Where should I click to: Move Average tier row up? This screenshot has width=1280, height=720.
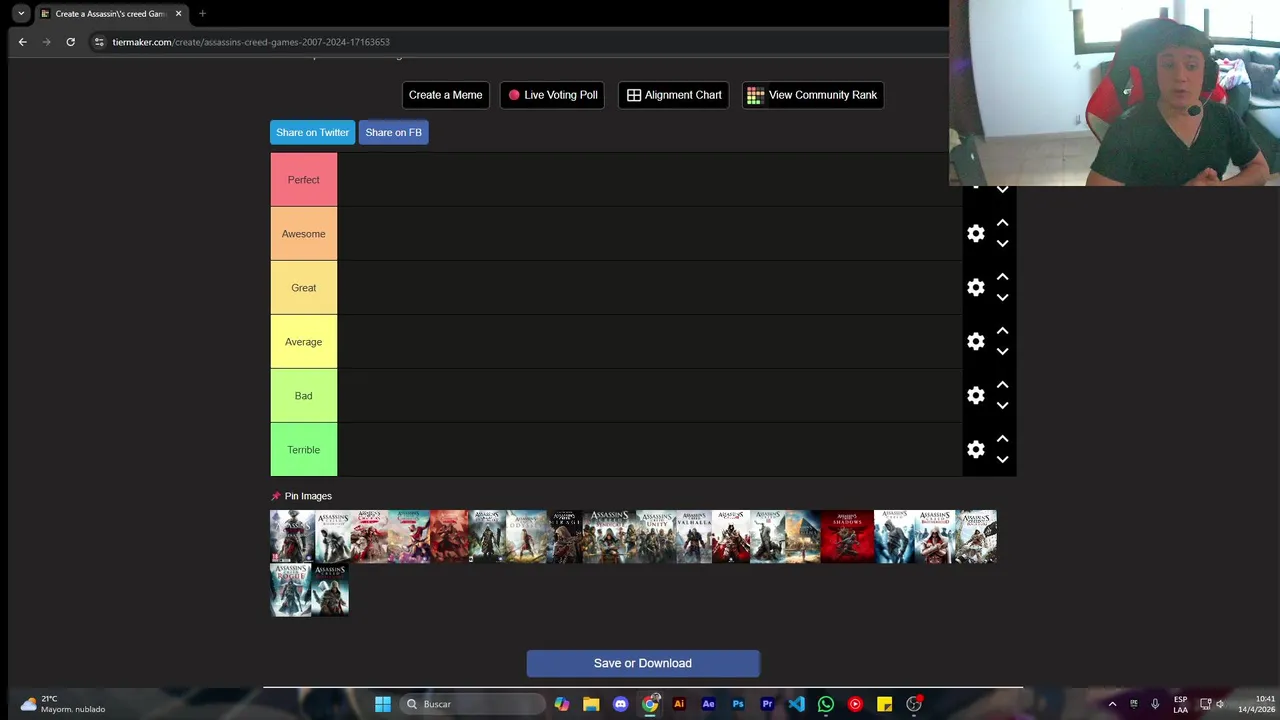[1002, 331]
